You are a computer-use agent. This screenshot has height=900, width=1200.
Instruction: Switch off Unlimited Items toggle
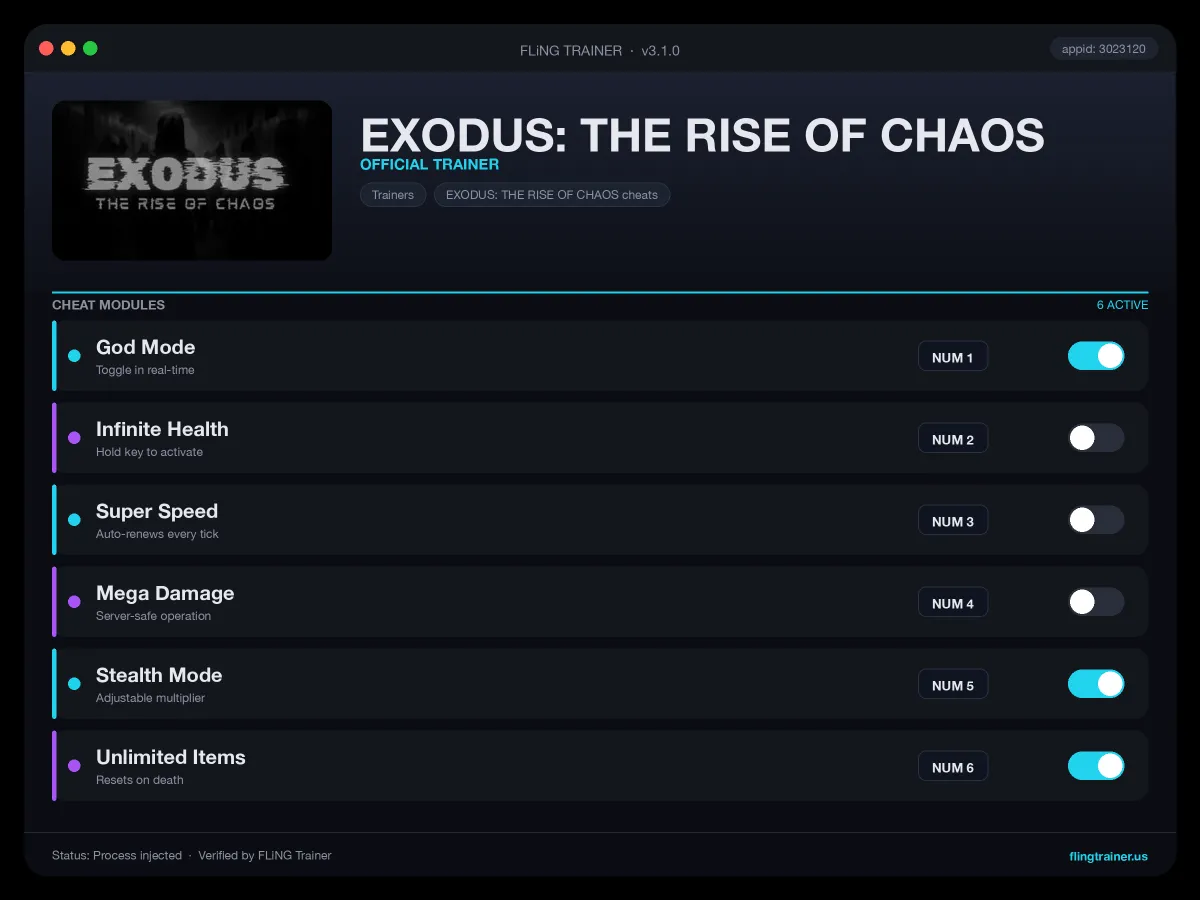(1096, 766)
